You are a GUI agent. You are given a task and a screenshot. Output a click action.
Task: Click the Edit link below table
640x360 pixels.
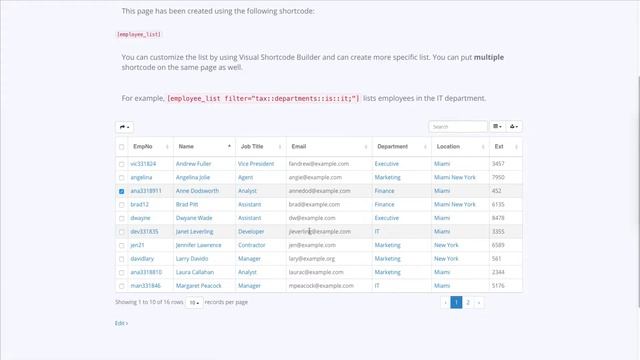(121, 323)
